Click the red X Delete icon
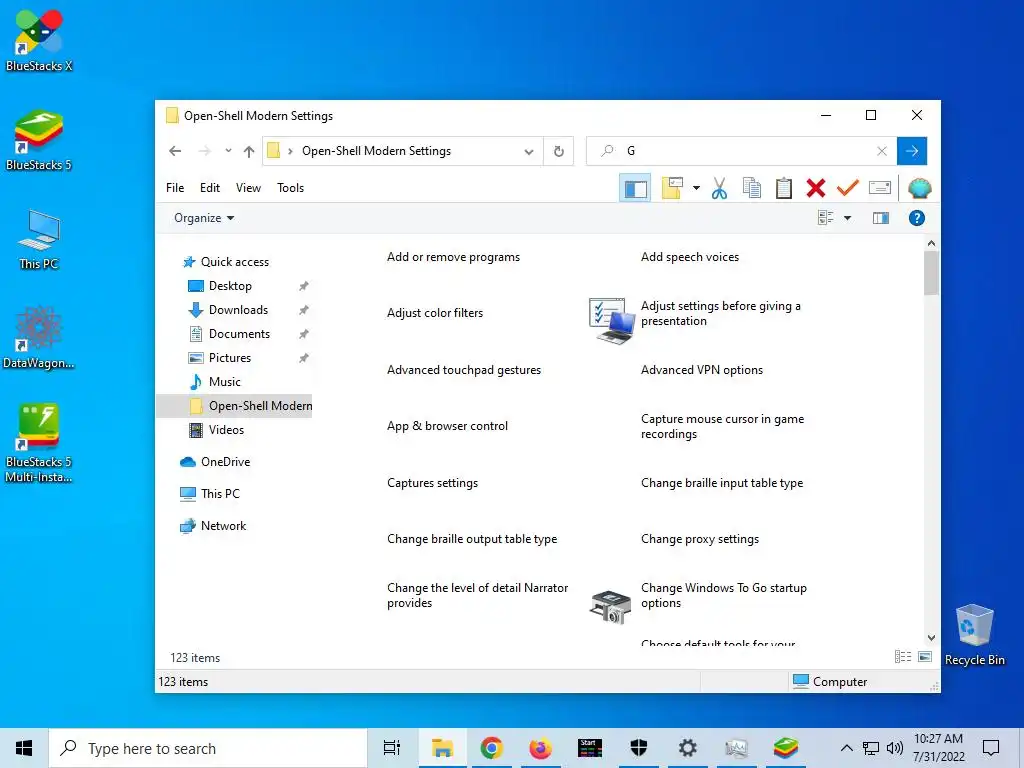The image size is (1024, 768). pos(816,188)
